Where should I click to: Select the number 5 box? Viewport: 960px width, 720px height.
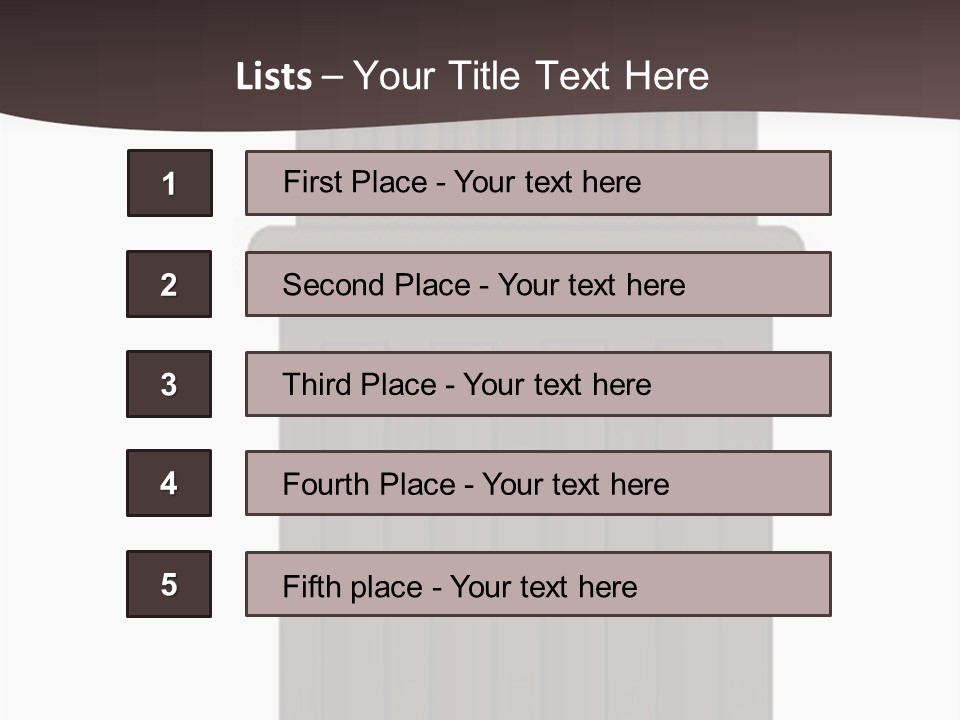click(169, 584)
